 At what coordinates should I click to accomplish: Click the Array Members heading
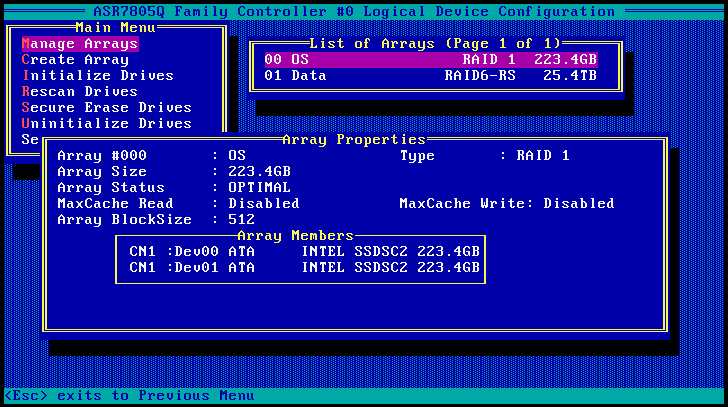pos(295,236)
